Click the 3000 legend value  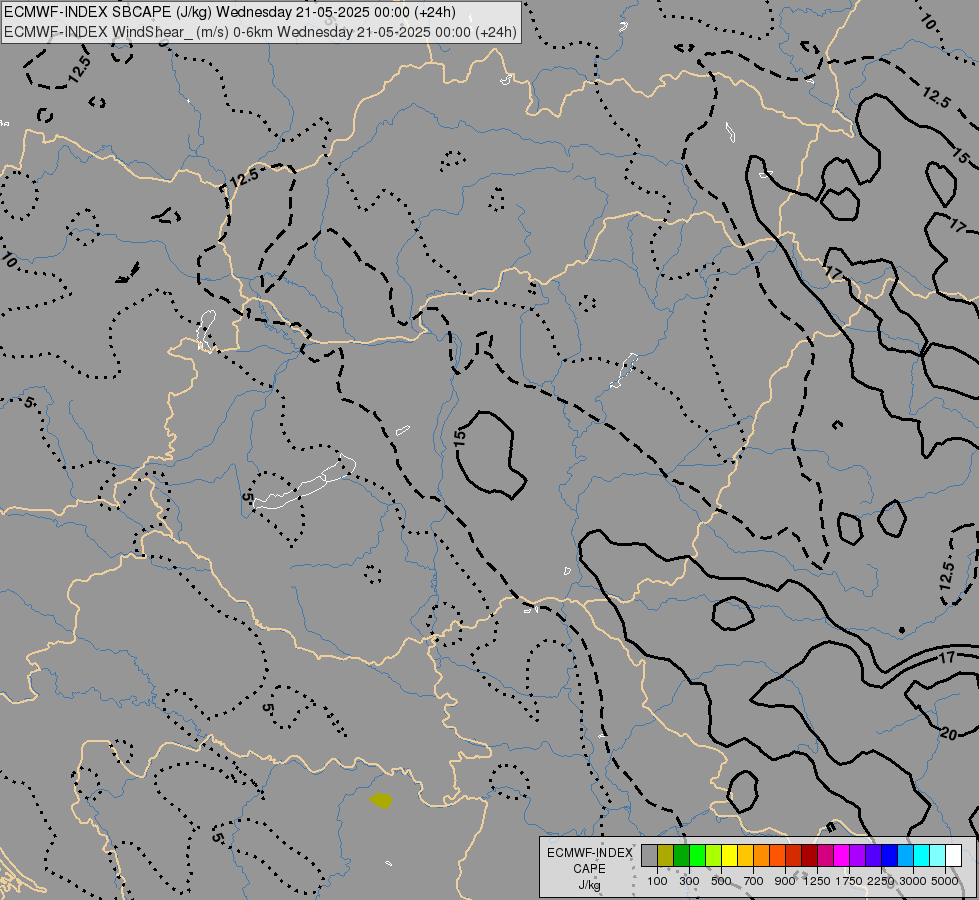(x=912, y=881)
